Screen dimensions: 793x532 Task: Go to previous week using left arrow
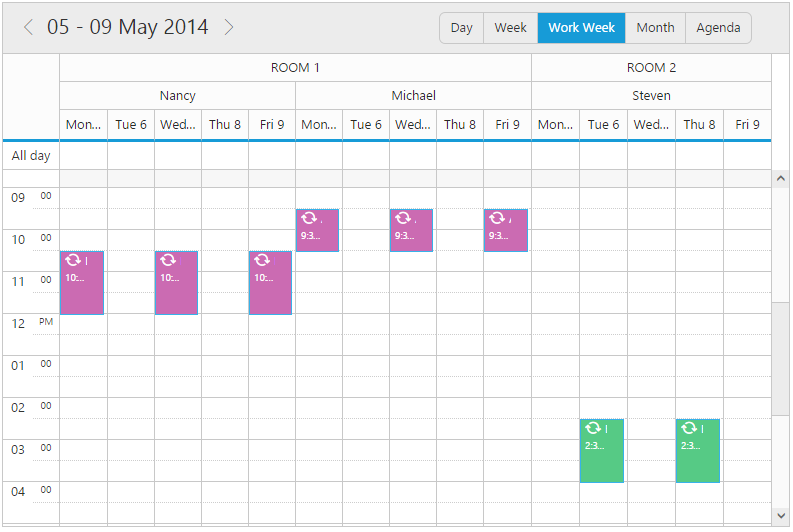click(x=28, y=27)
